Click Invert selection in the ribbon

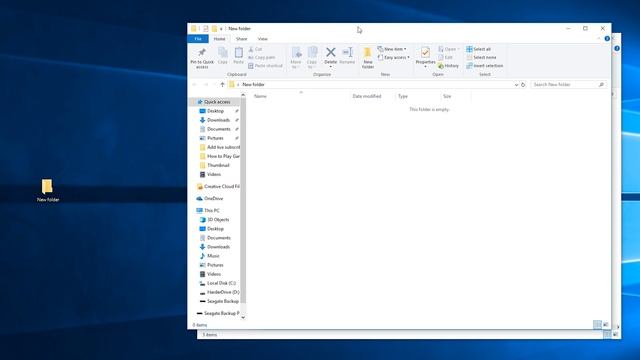coord(485,66)
